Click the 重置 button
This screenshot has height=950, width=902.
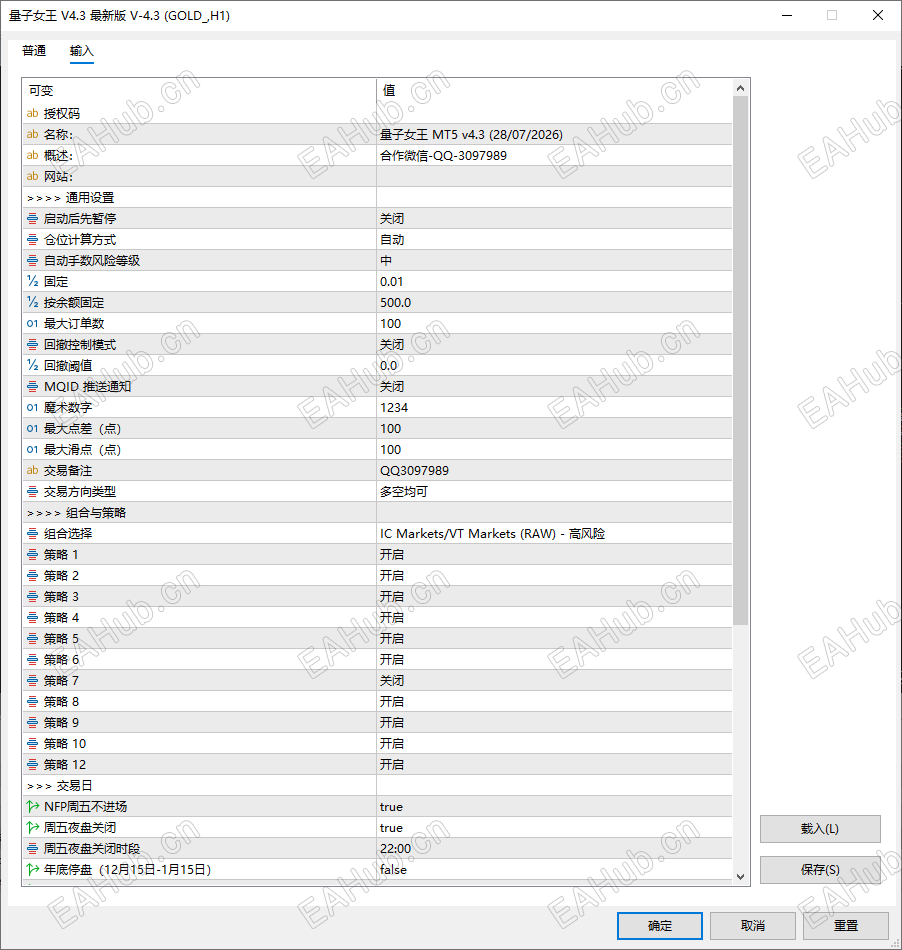[846, 926]
